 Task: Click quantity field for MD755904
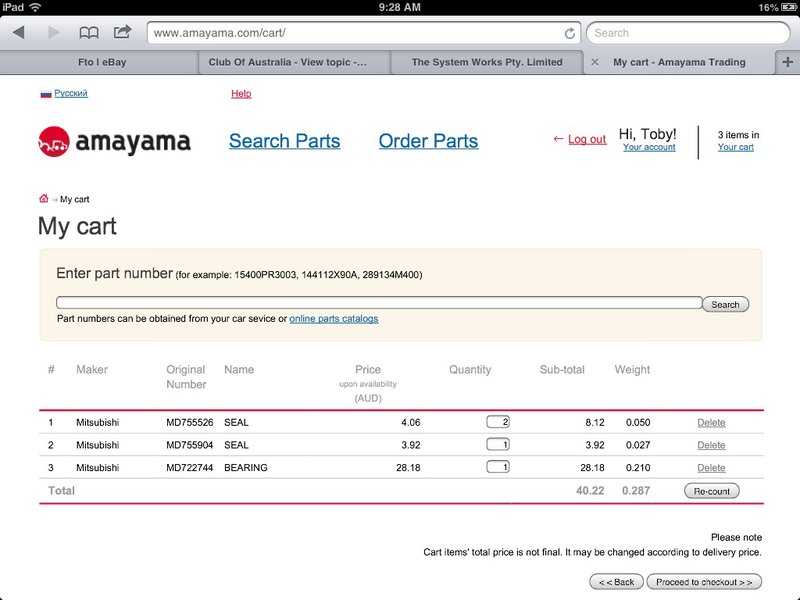[x=498, y=444]
